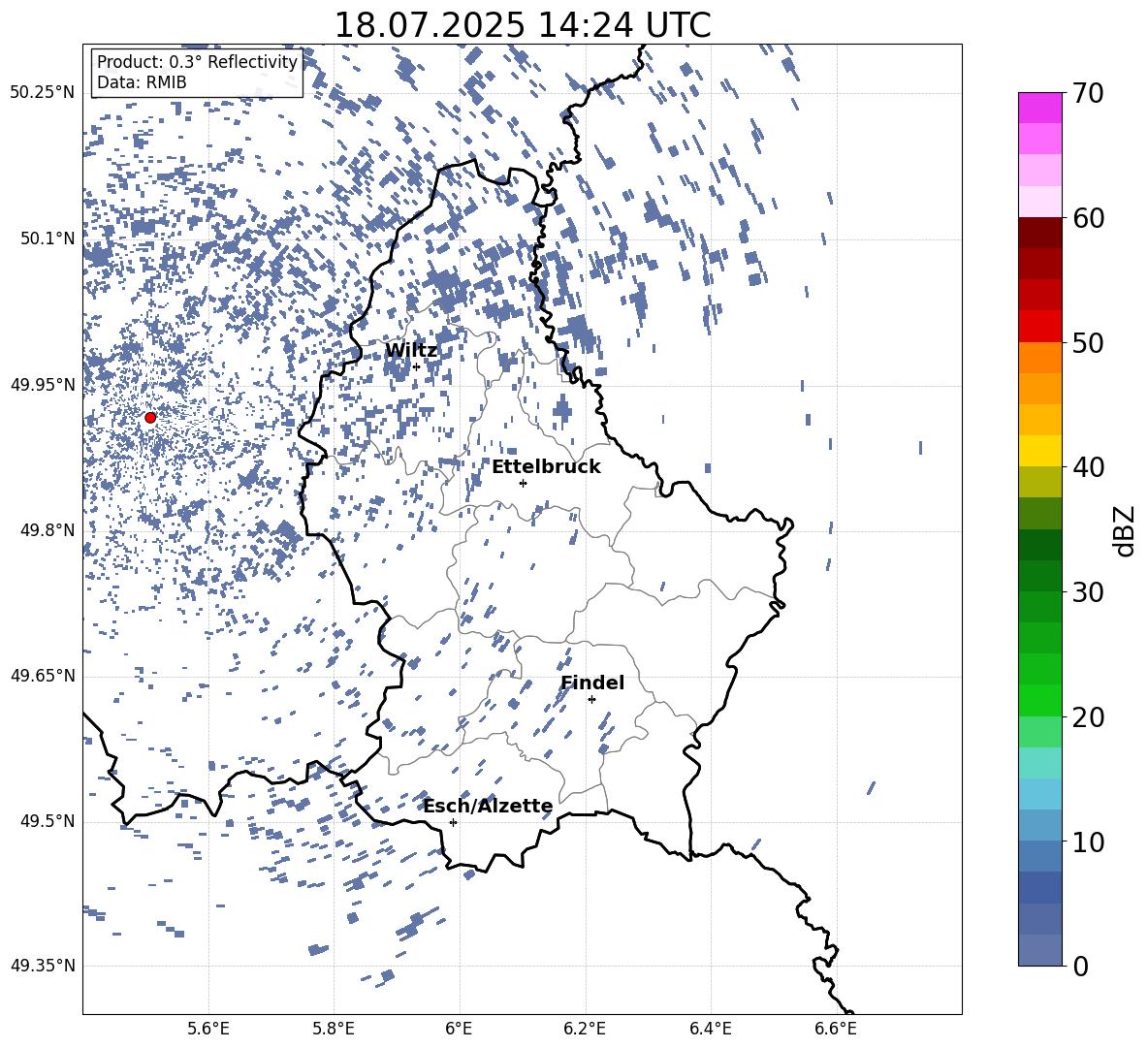Click the Wiltz city label
This screenshot has height=1048, width=1148.
coord(411,351)
